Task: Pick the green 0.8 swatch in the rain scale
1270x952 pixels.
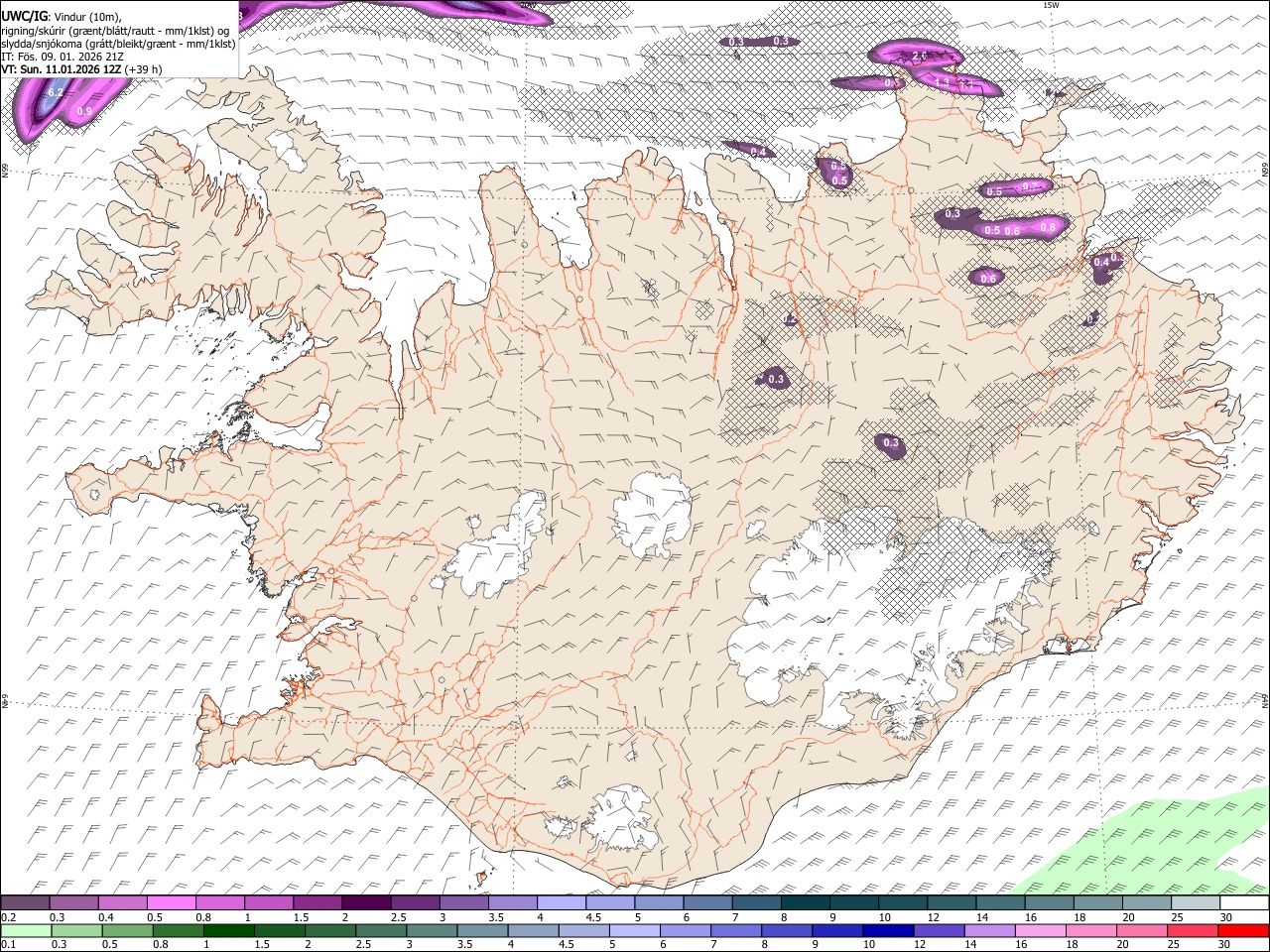Action: (x=179, y=930)
